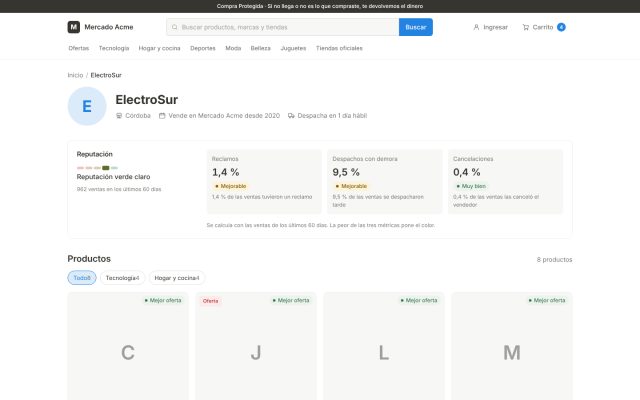Click the Reputación verde claro text
The height and width of the screenshot is (400, 640).
click(113, 177)
